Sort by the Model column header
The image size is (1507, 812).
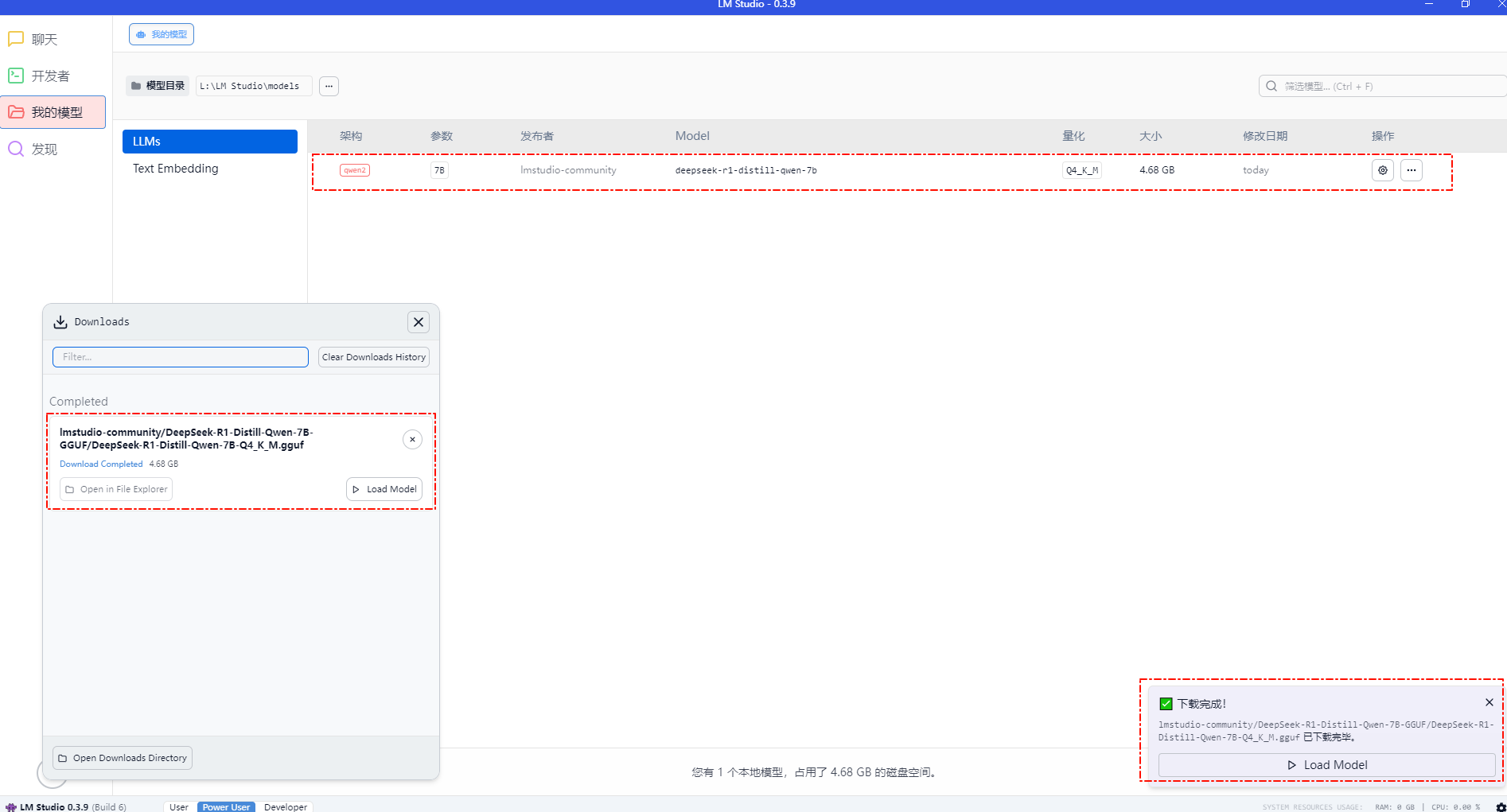pos(692,136)
